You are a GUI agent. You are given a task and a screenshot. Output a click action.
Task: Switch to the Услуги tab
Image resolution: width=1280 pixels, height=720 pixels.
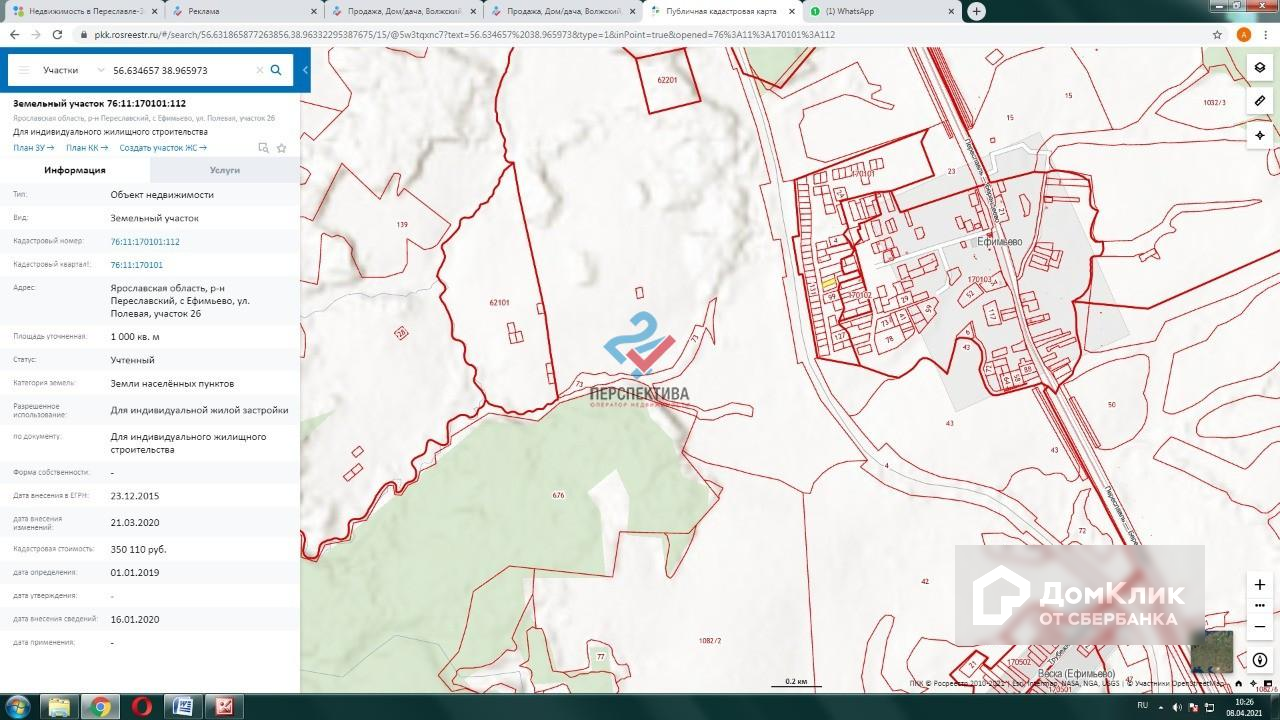click(x=225, y=170)
